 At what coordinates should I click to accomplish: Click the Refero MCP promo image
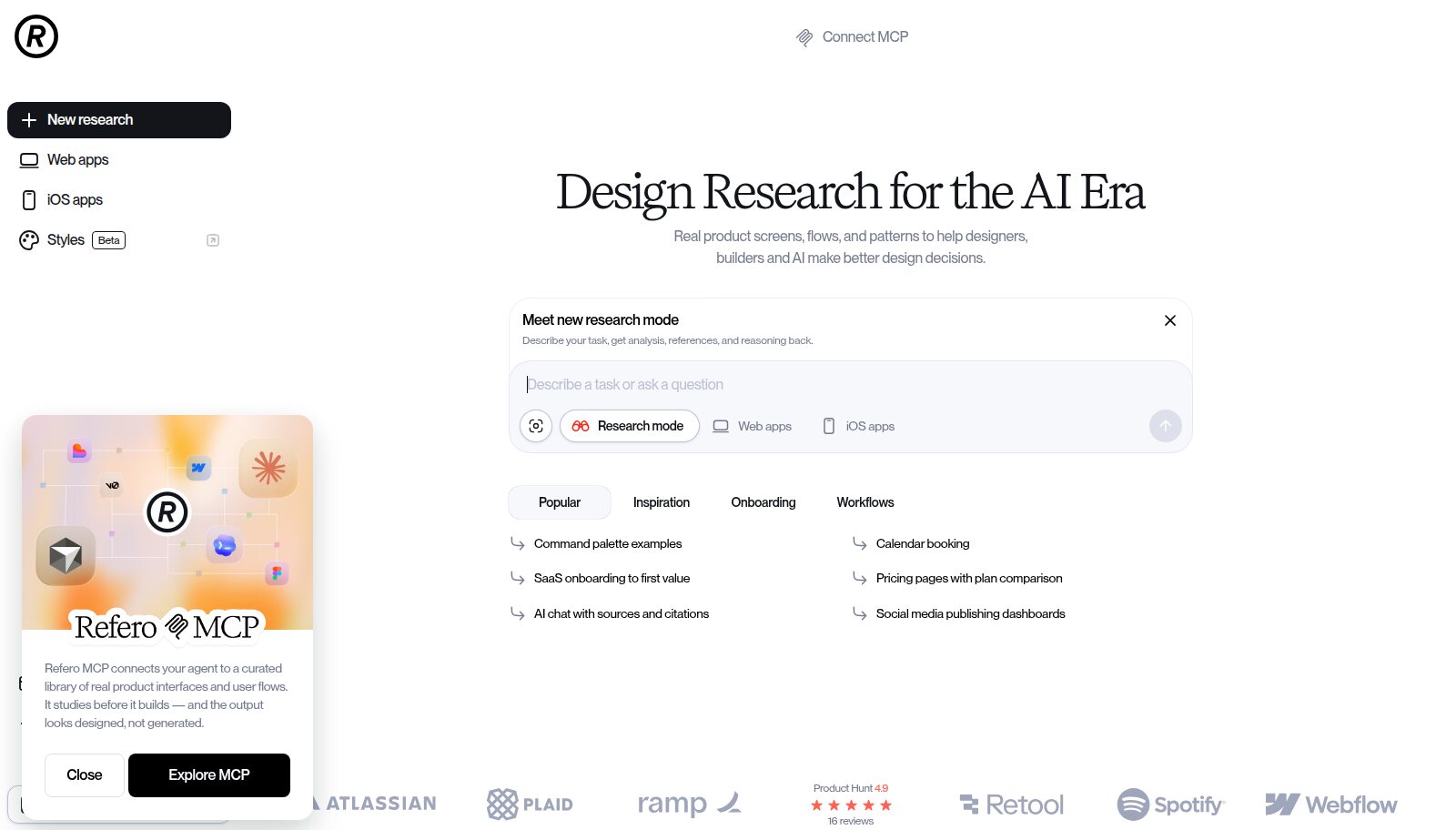point(167,522)
